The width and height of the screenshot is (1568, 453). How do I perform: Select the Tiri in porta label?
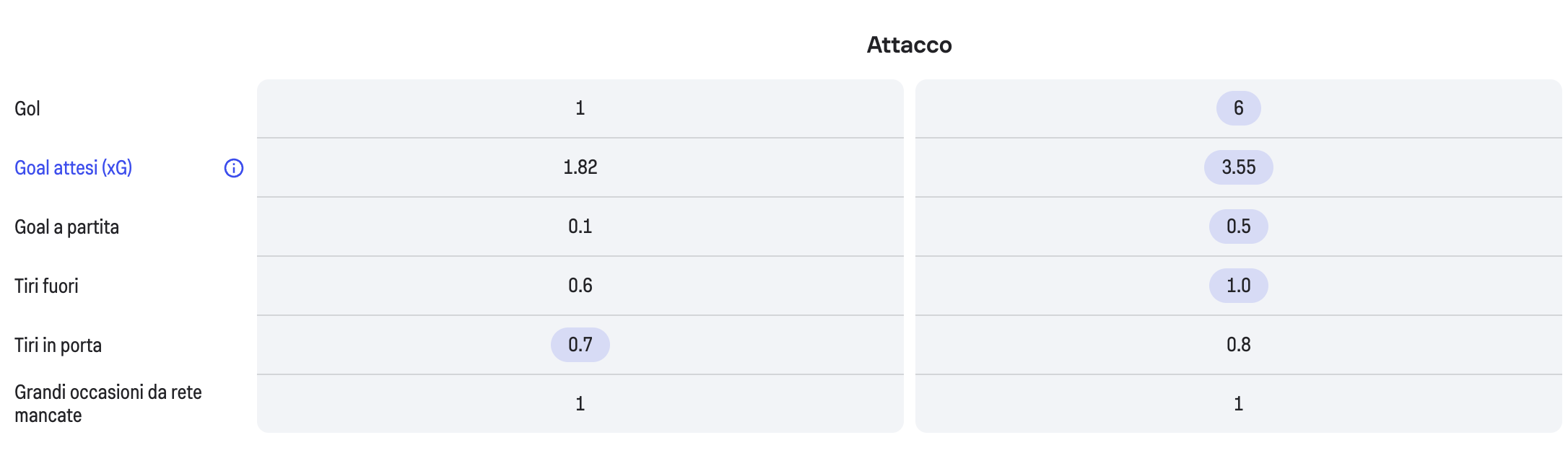click(58, 346)
